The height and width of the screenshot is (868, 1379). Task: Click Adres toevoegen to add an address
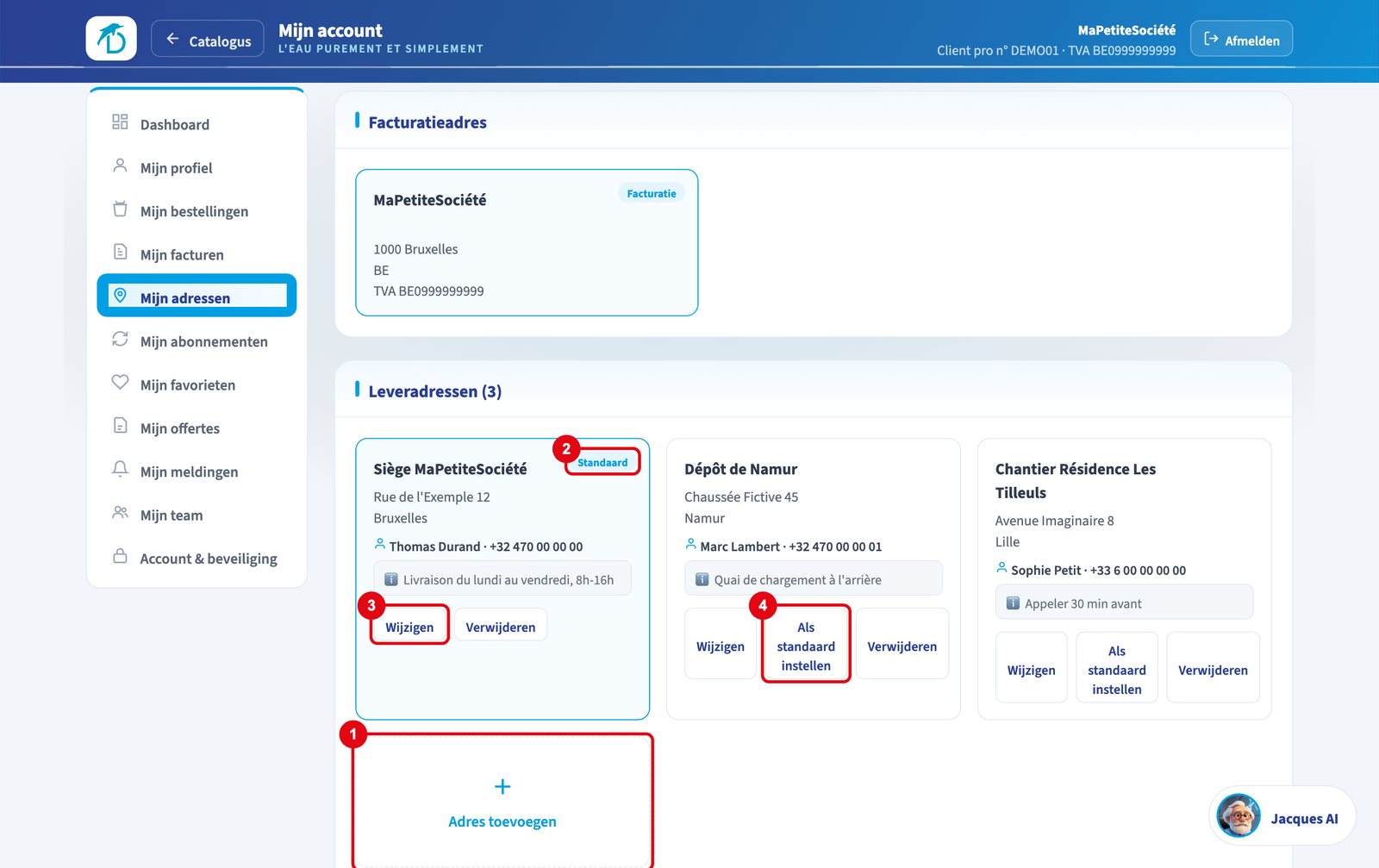(x=502, y=801)
